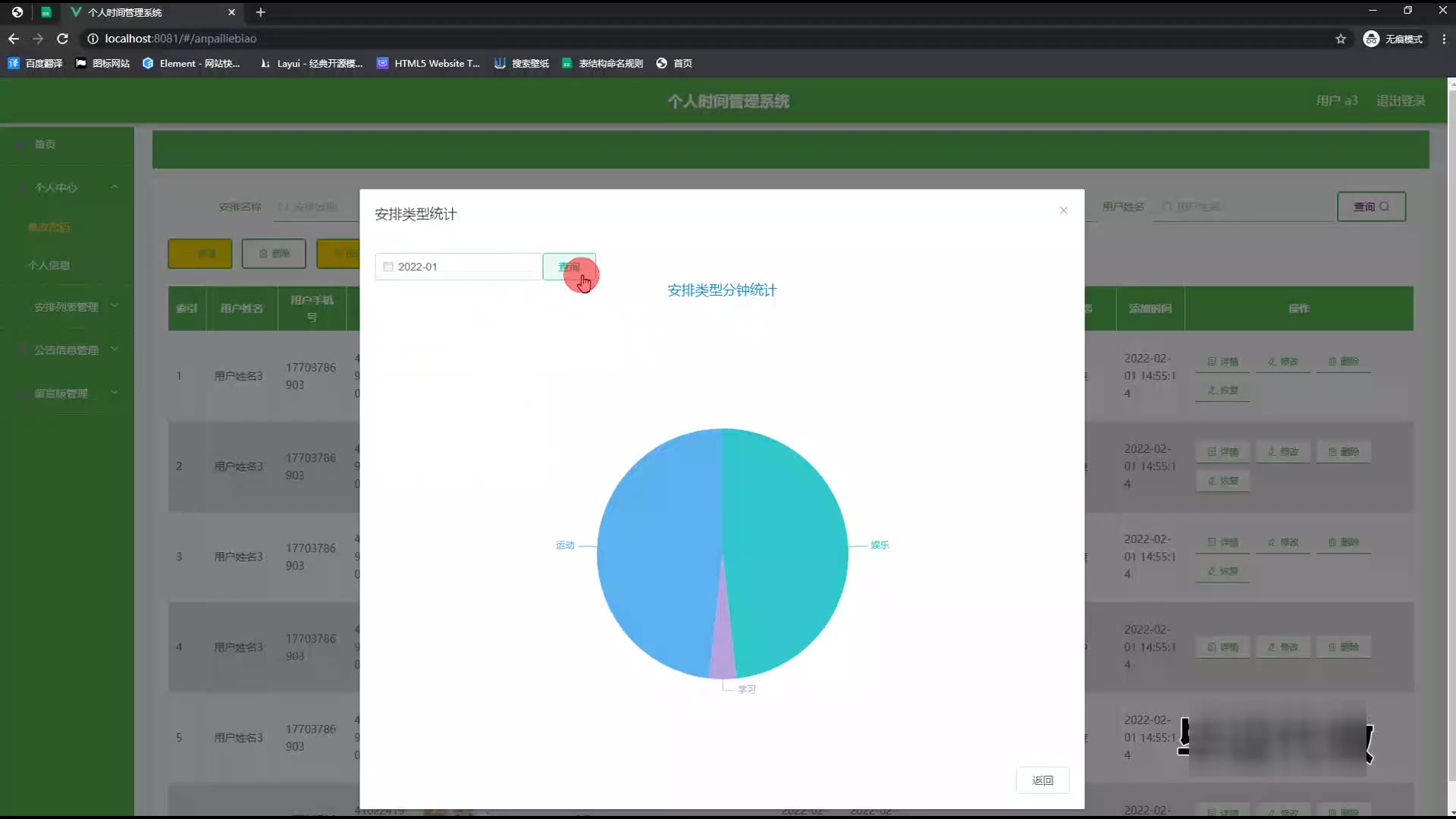
Task: Expand 公告信息管理 in the sidebar
Action: click(67, 350)
